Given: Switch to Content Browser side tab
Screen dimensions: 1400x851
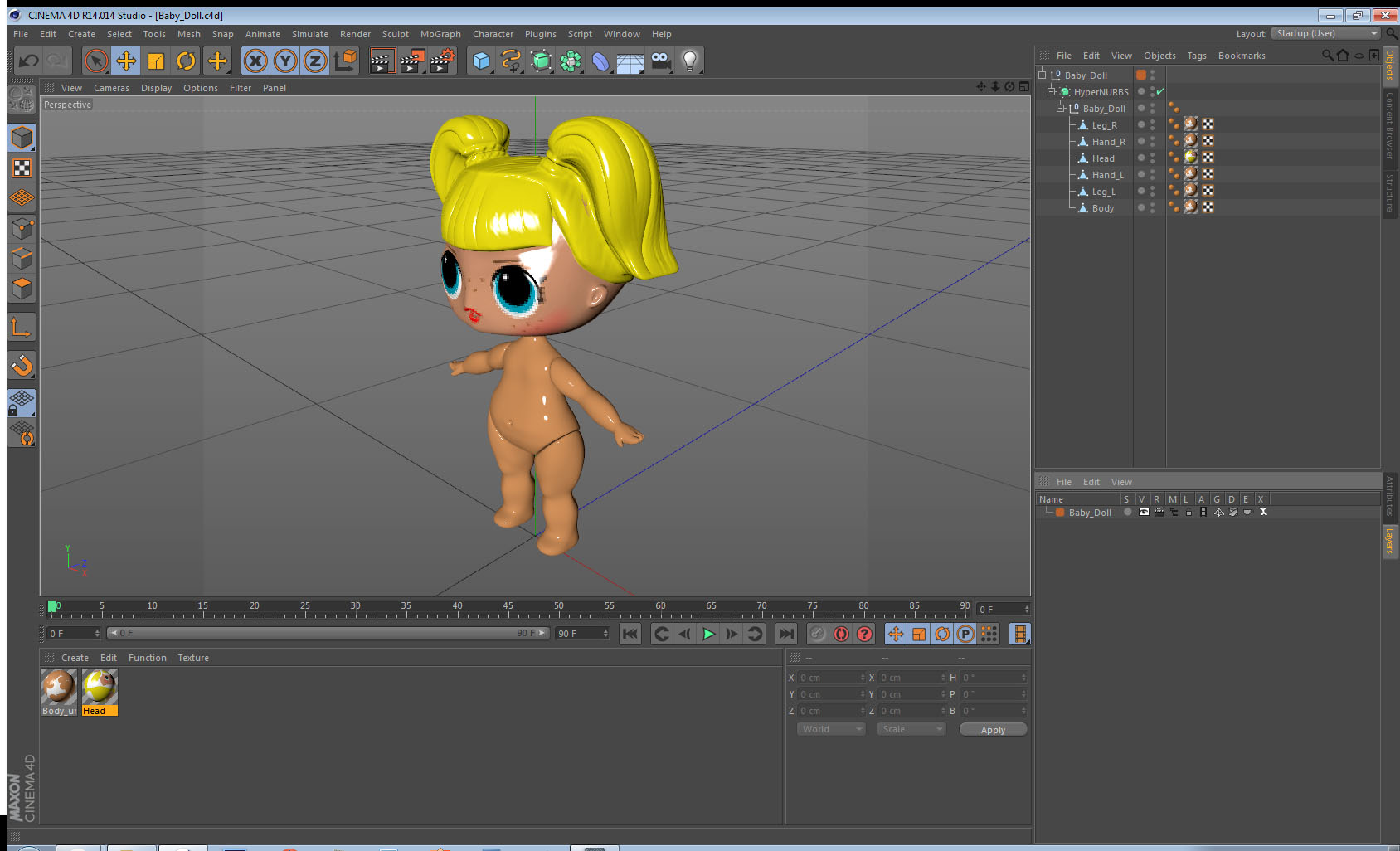Looking at the screenshot, I should point(1390,124).
